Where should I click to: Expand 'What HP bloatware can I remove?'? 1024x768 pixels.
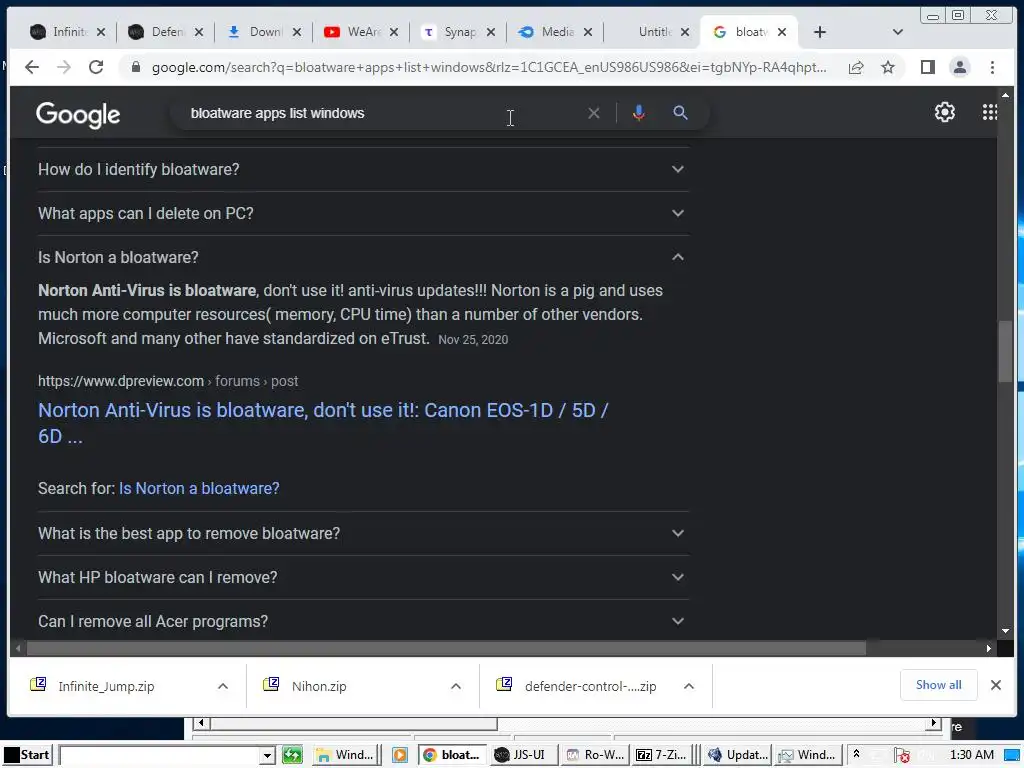tap(363, 577)
